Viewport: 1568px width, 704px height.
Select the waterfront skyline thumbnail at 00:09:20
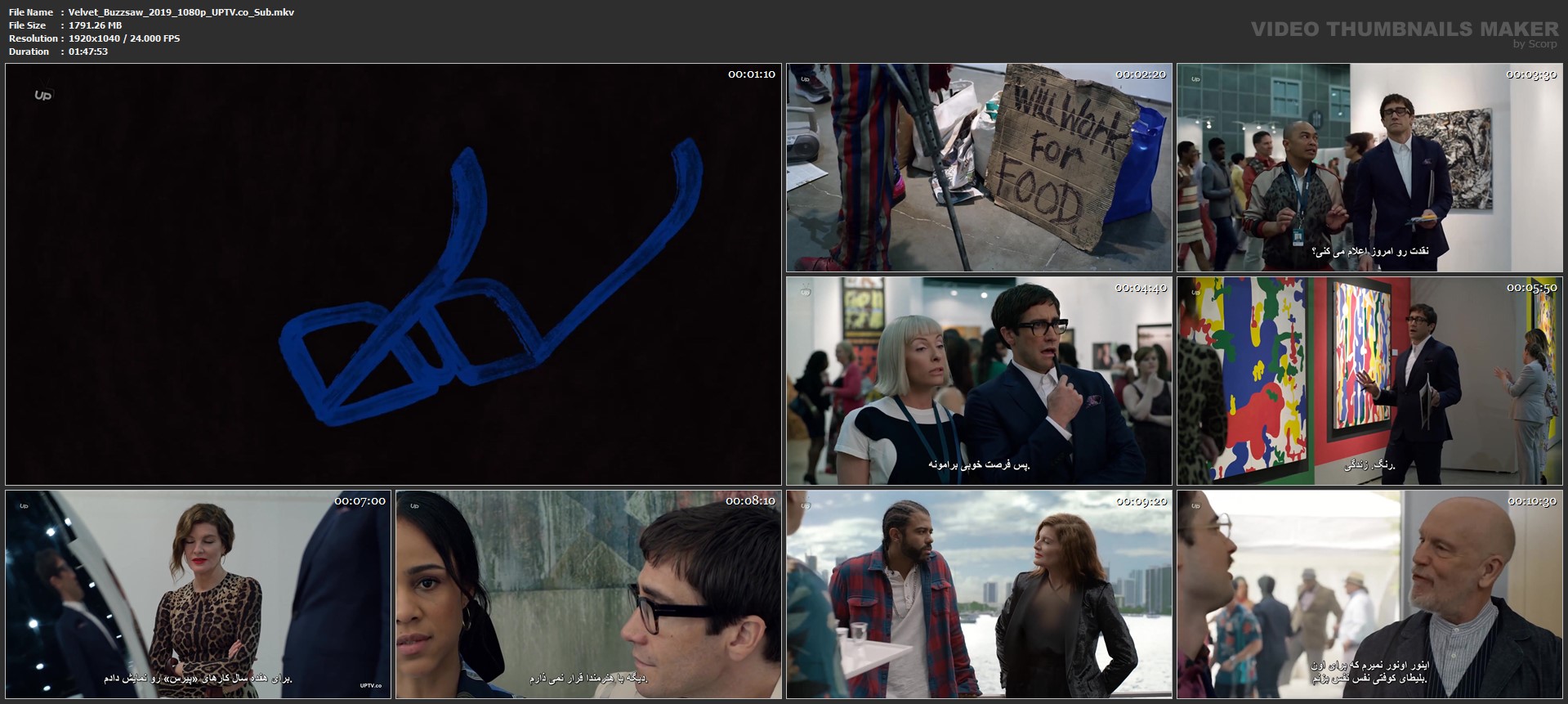(979, 594)
